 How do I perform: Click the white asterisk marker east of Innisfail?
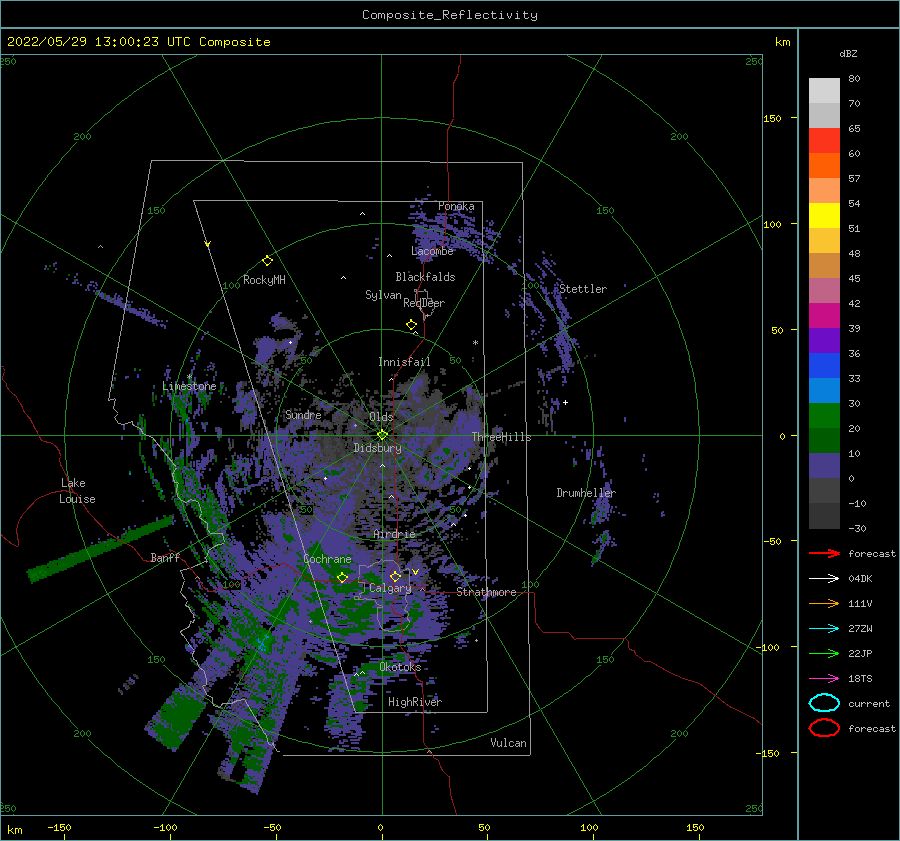[x=475, y=343]
